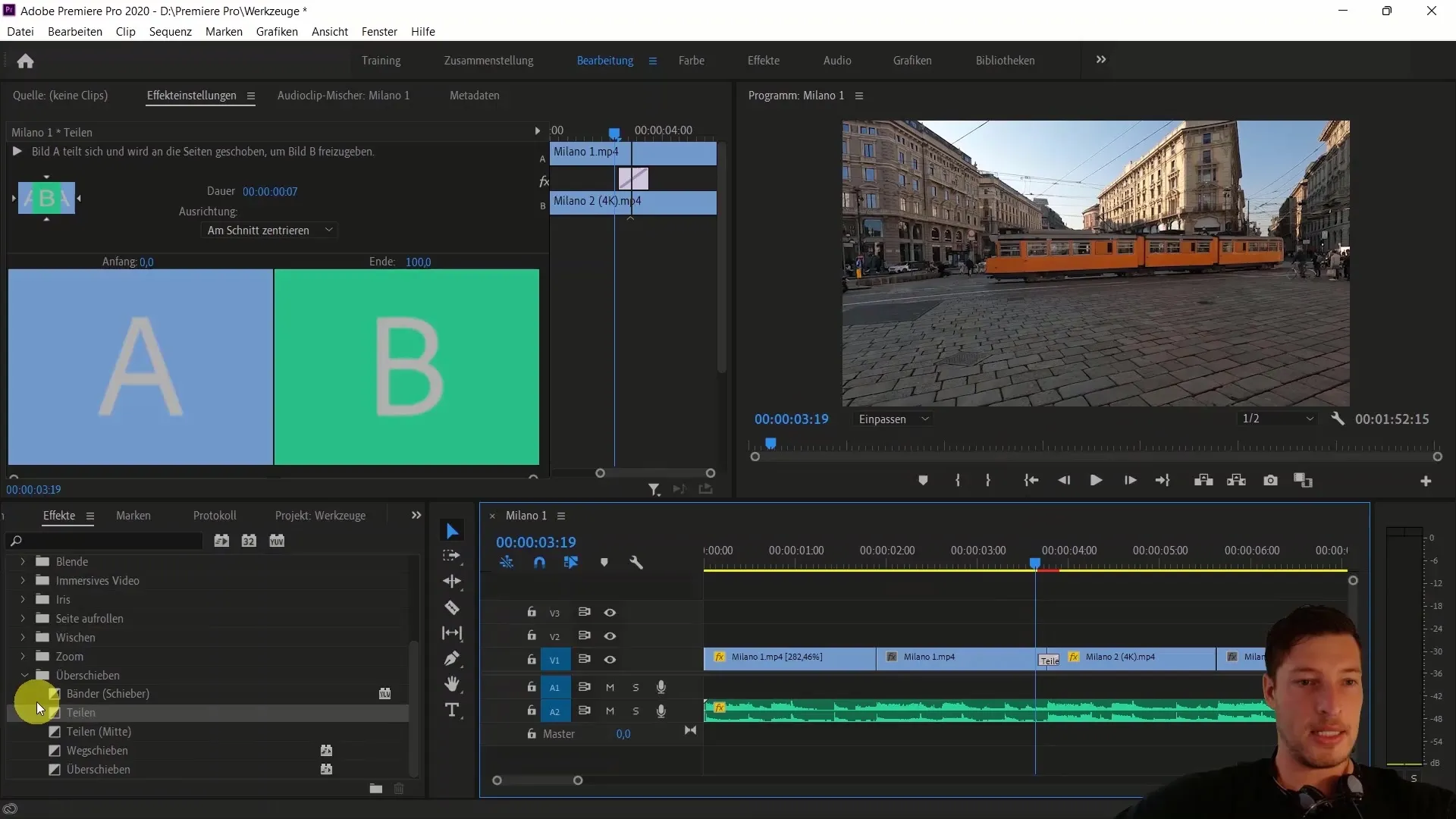Toggle insert sequences as nests
The width and height of the screenshot is (1456, 819).
tap(507, 563)
